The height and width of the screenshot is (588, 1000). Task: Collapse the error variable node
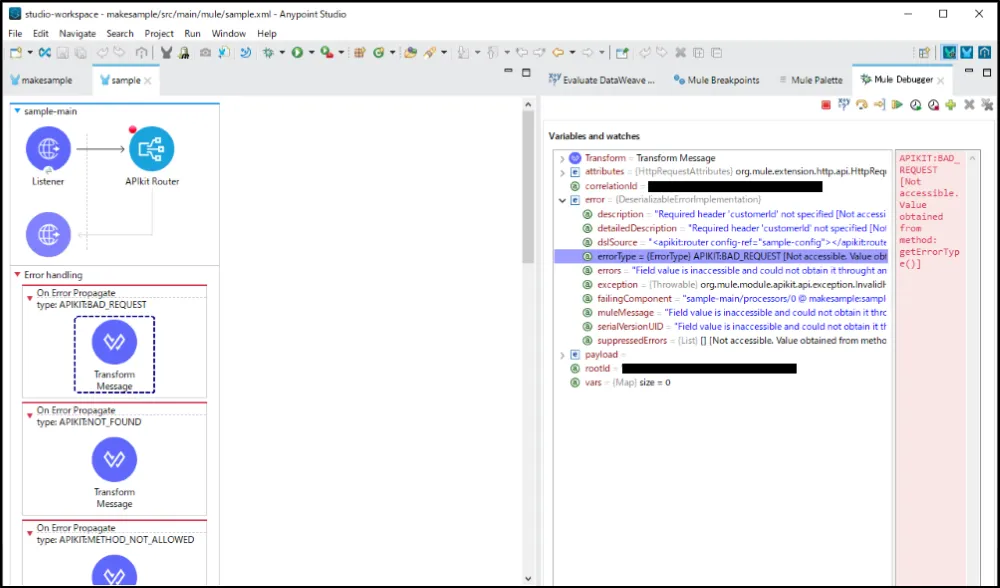(x=562, y=200)
